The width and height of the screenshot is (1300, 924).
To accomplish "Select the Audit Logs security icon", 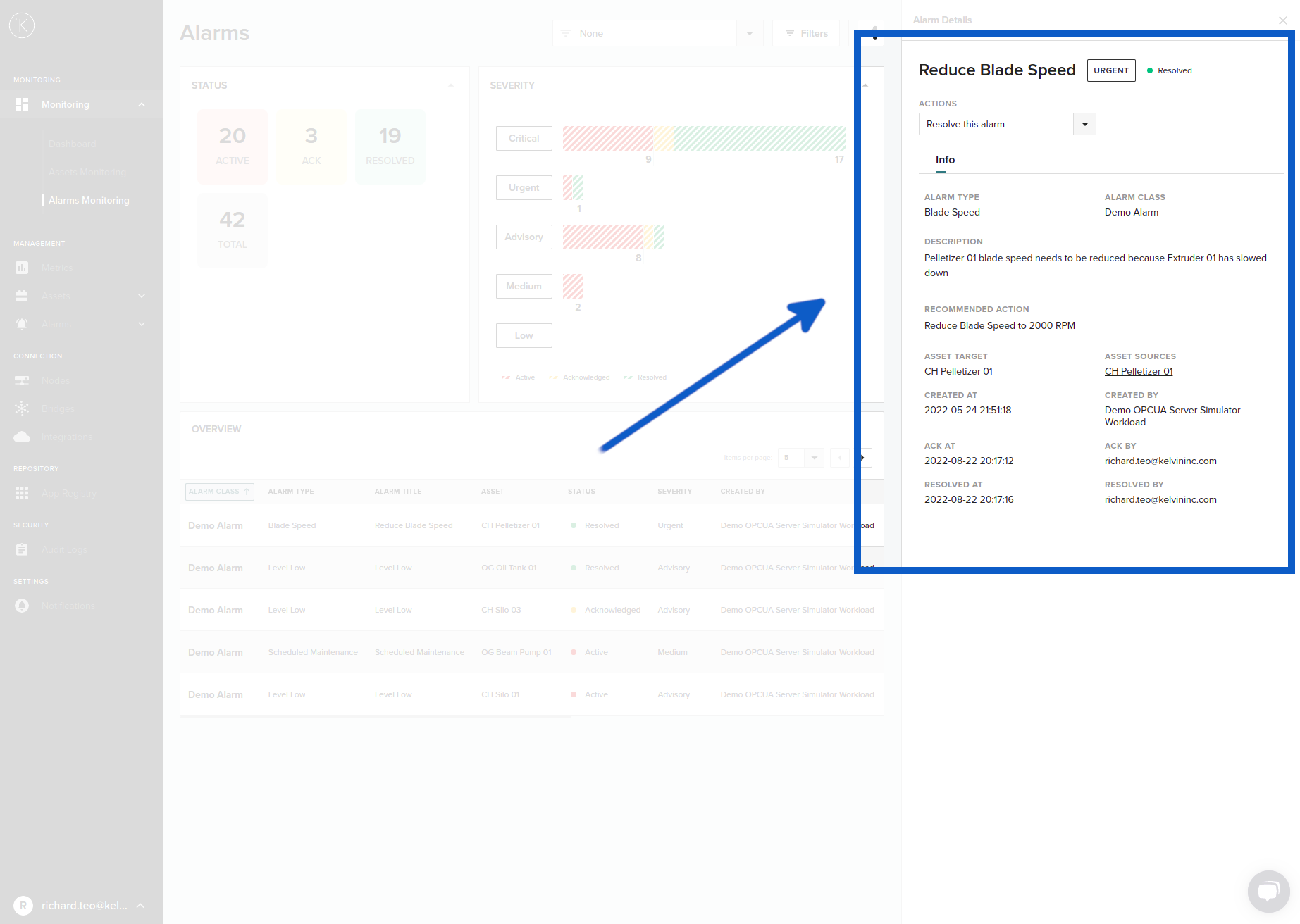I will pos(22,549).
